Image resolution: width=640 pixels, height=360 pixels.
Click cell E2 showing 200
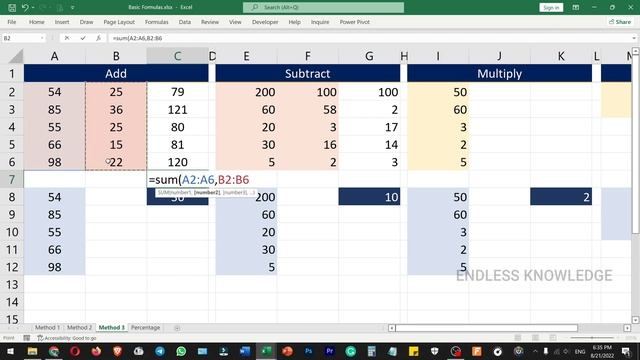click(x=247, y=92)
